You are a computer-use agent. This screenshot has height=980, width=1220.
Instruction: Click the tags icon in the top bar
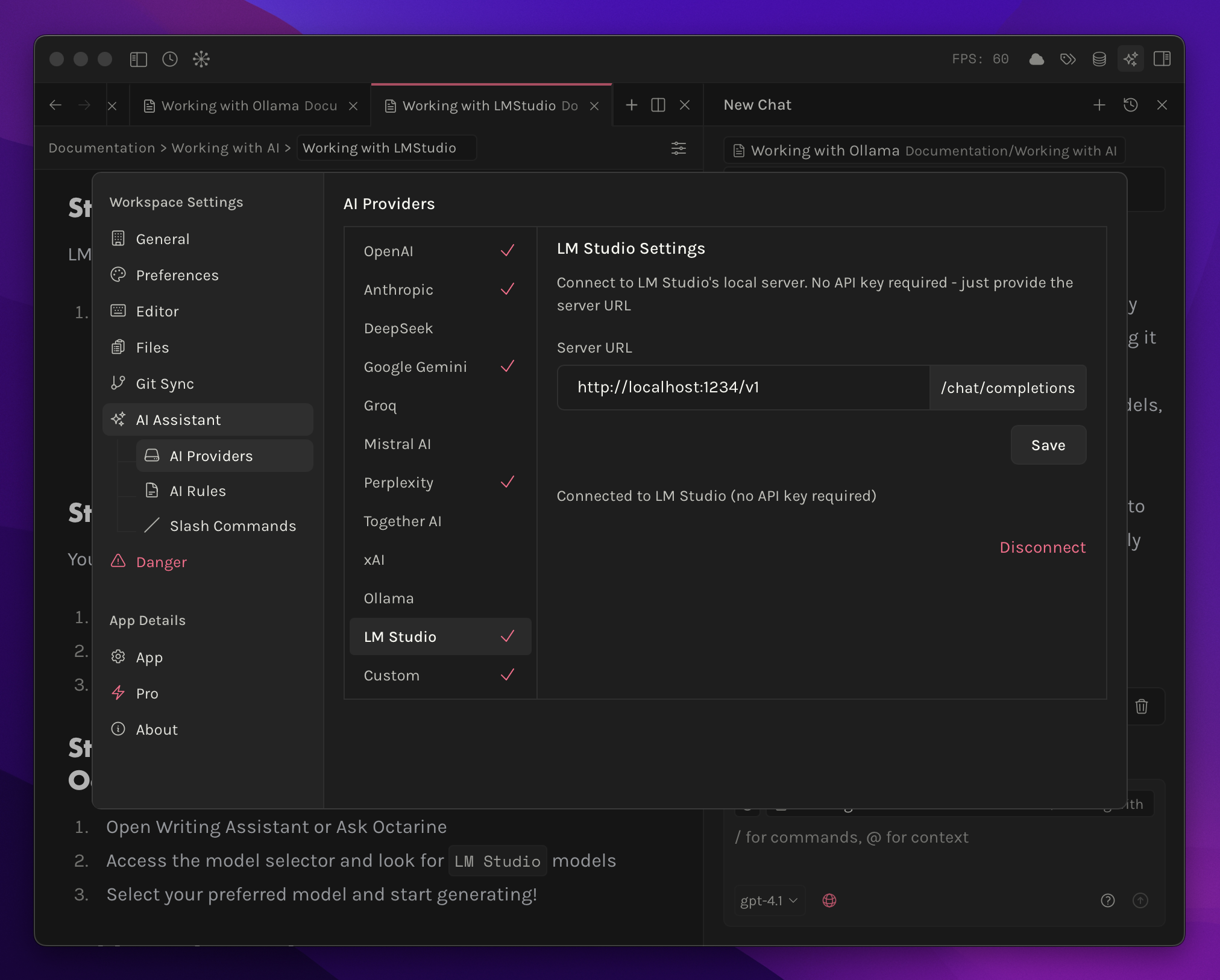[x=1067, y=59]
